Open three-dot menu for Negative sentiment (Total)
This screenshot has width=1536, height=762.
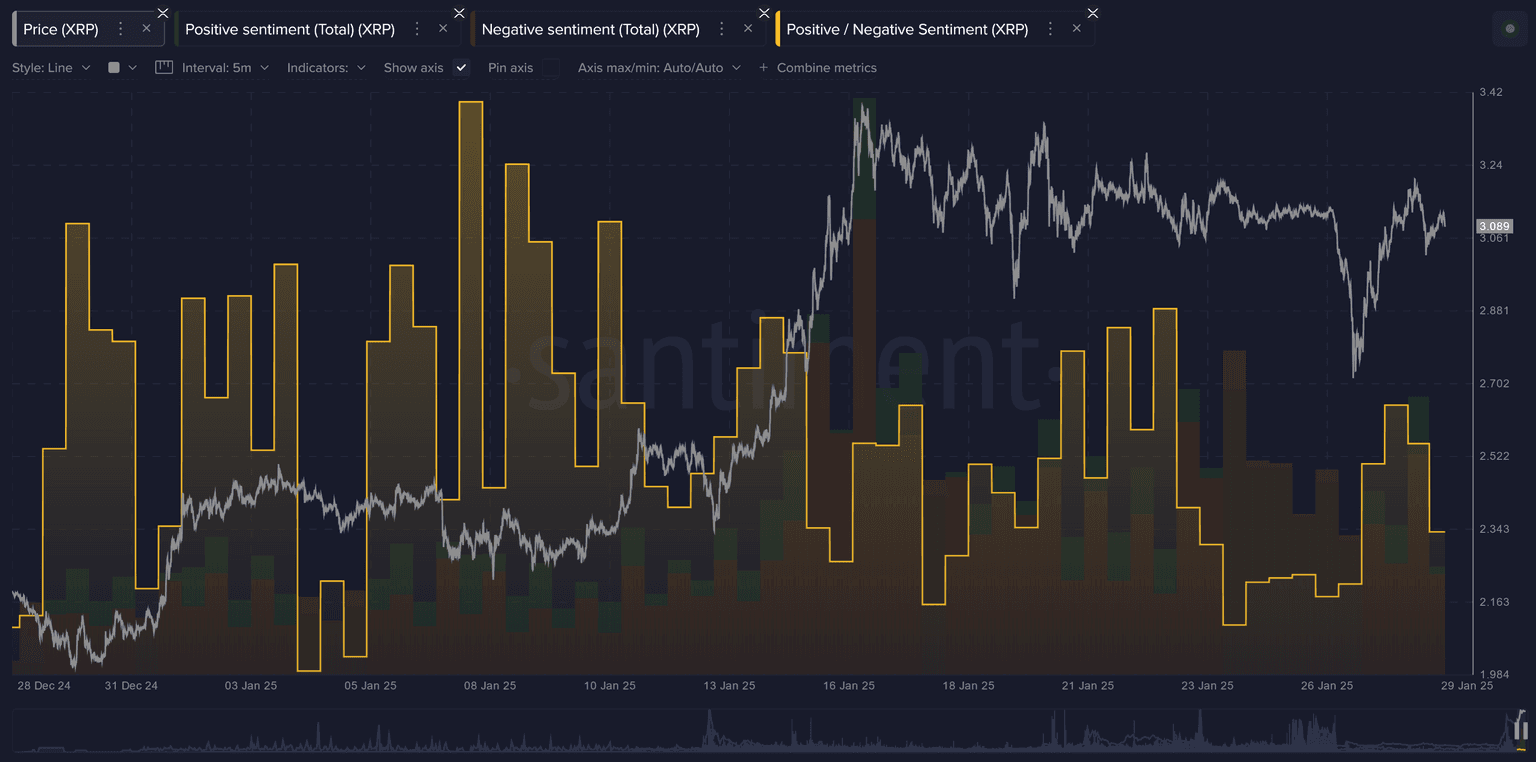722,29
